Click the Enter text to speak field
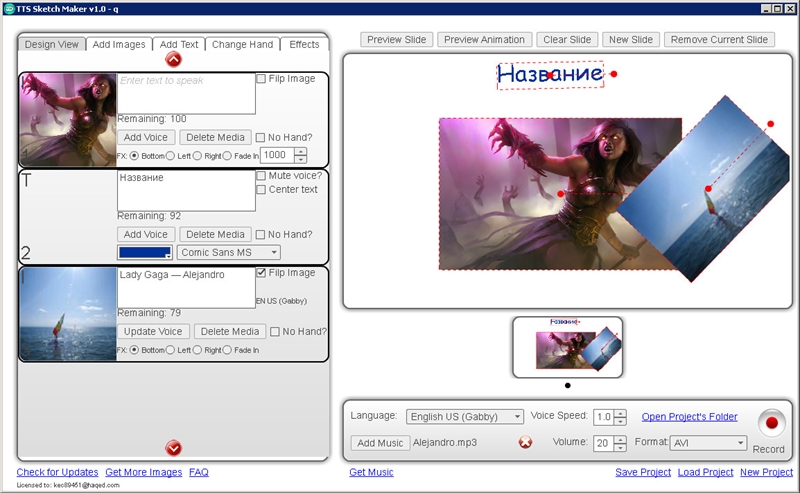 click(186, 93)
